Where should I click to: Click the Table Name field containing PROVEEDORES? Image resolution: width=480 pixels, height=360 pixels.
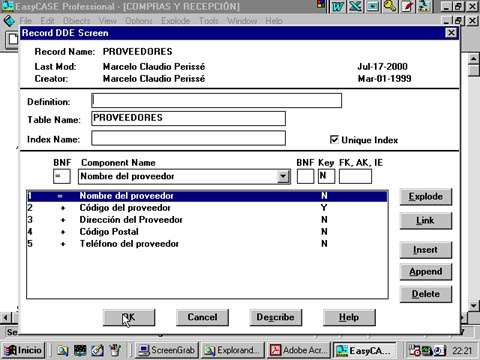(x=188, y=118)
